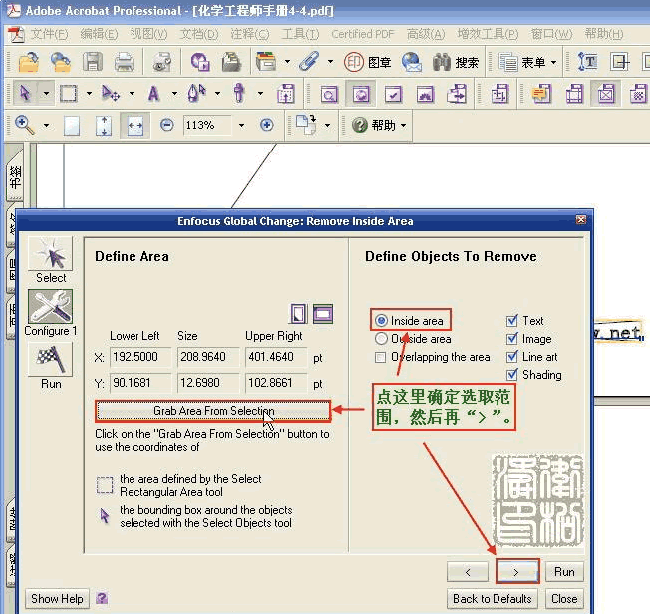Open the 文件(F) menu

coord(49,34)
